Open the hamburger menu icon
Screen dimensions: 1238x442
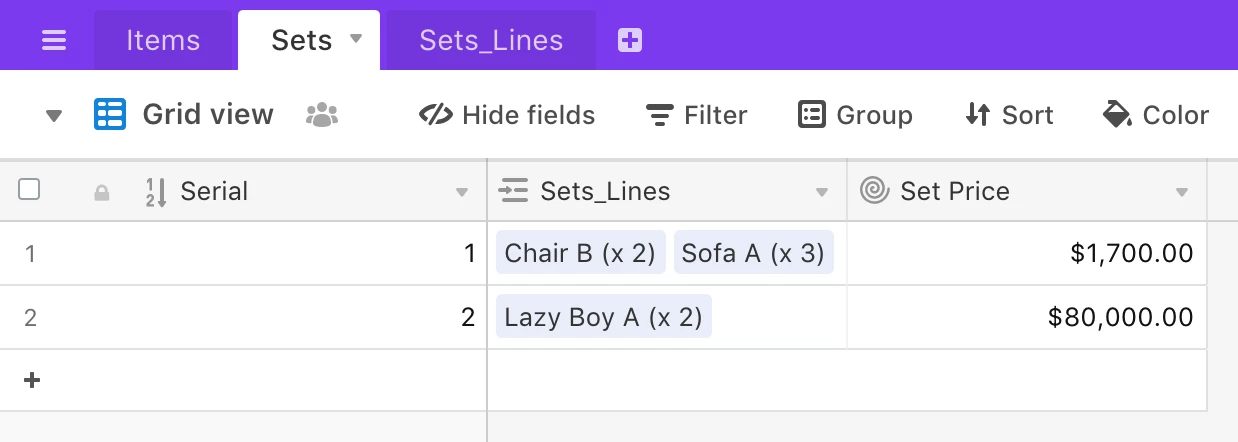[x=54, y=41]
